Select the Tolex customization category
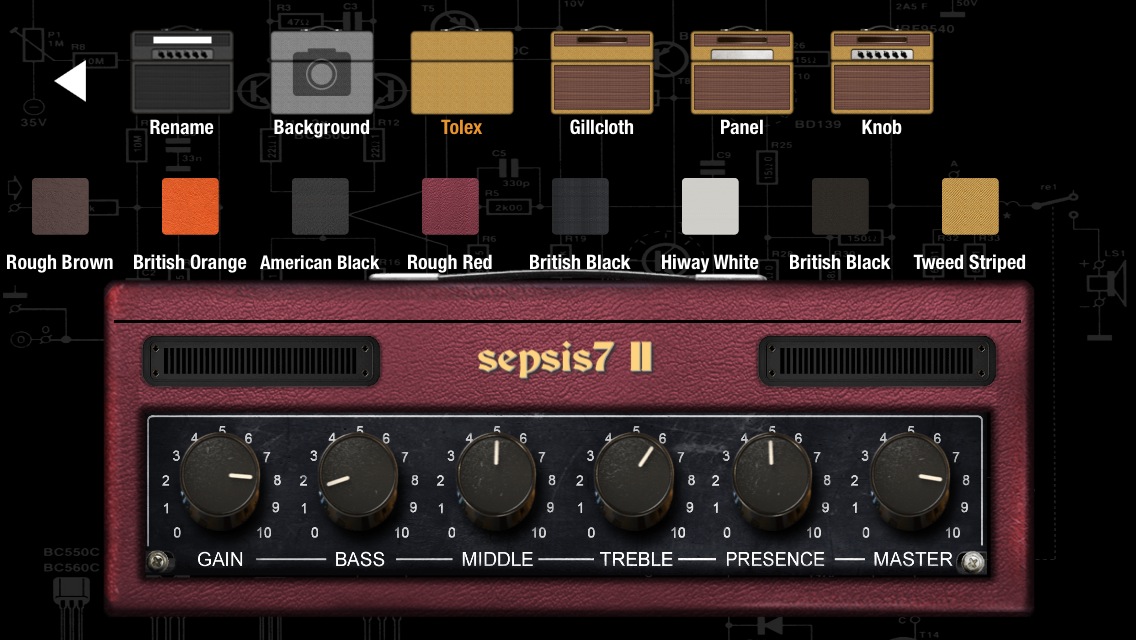The width and height of the screenshot is (1136, 640). point(462,72)
